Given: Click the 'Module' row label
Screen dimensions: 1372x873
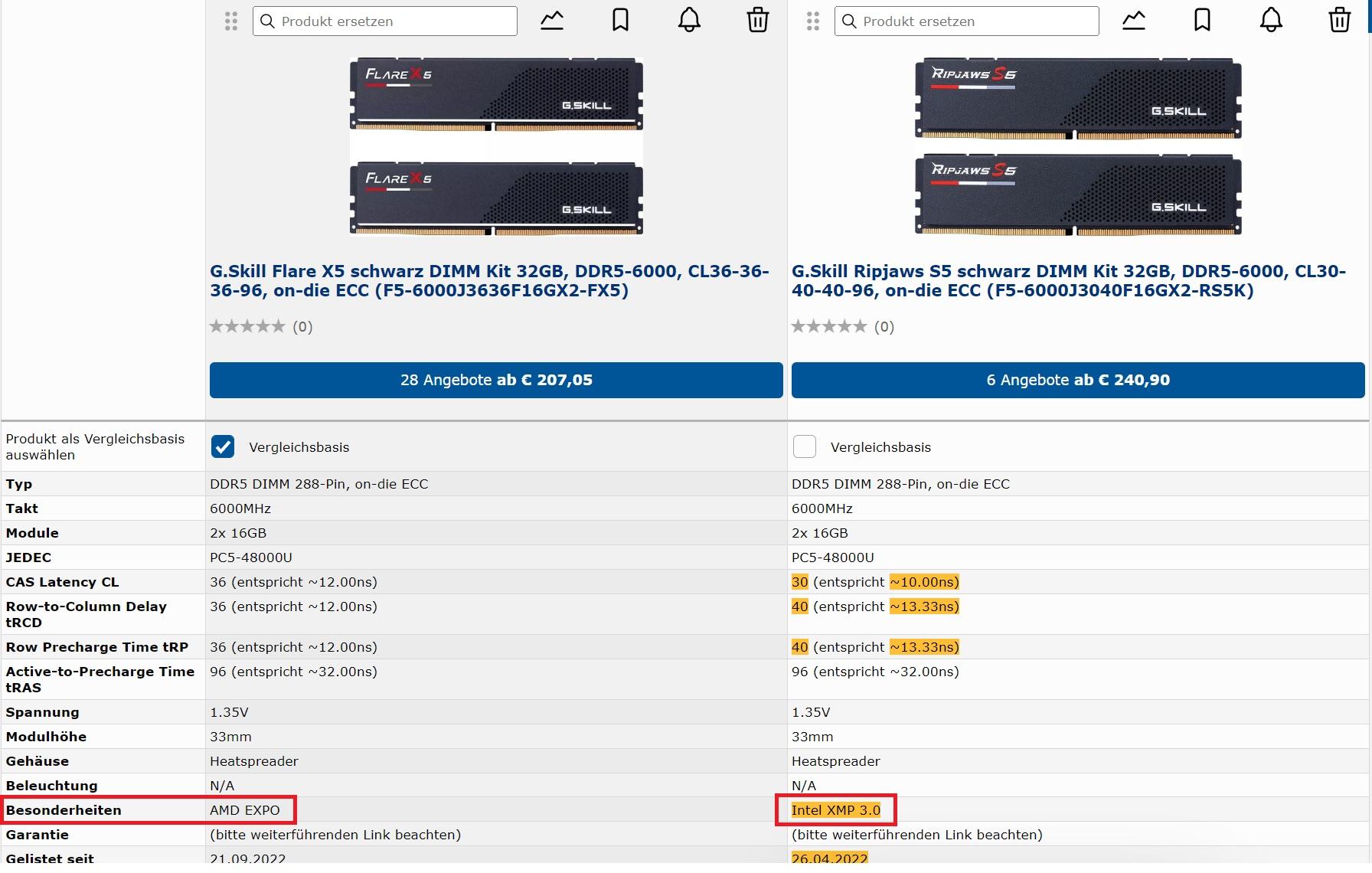Looking at the screenshot, I should tap(32, 533).
